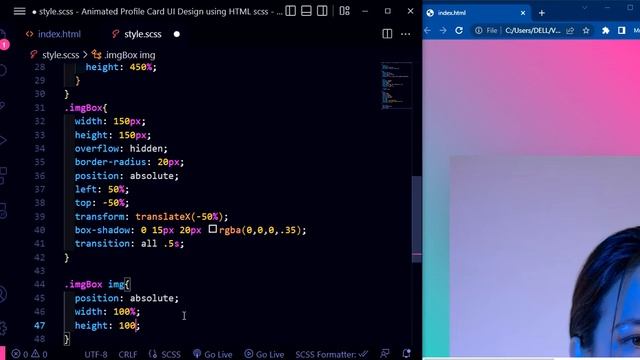The image size is (640, 360).
Task: Click overflow: hidden; line
Action: [121, 149]
